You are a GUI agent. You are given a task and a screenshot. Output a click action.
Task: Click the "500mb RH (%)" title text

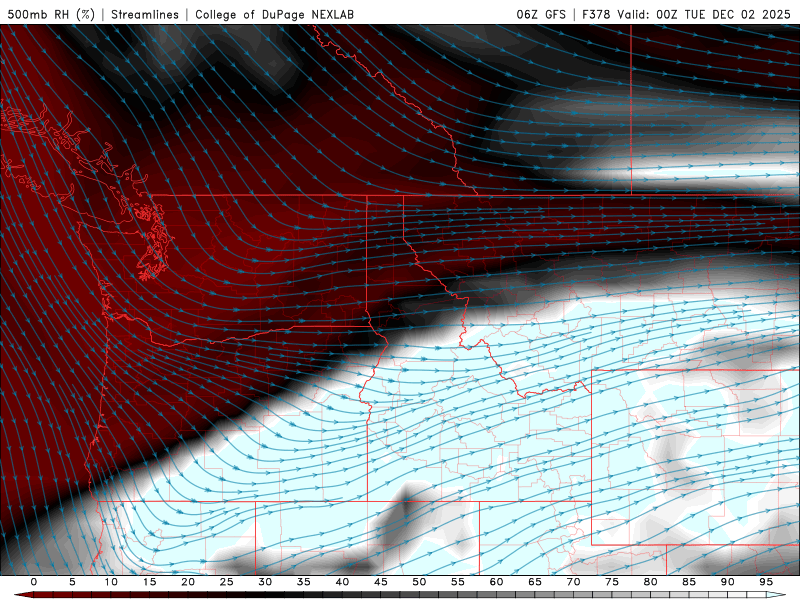coord(51,14)
